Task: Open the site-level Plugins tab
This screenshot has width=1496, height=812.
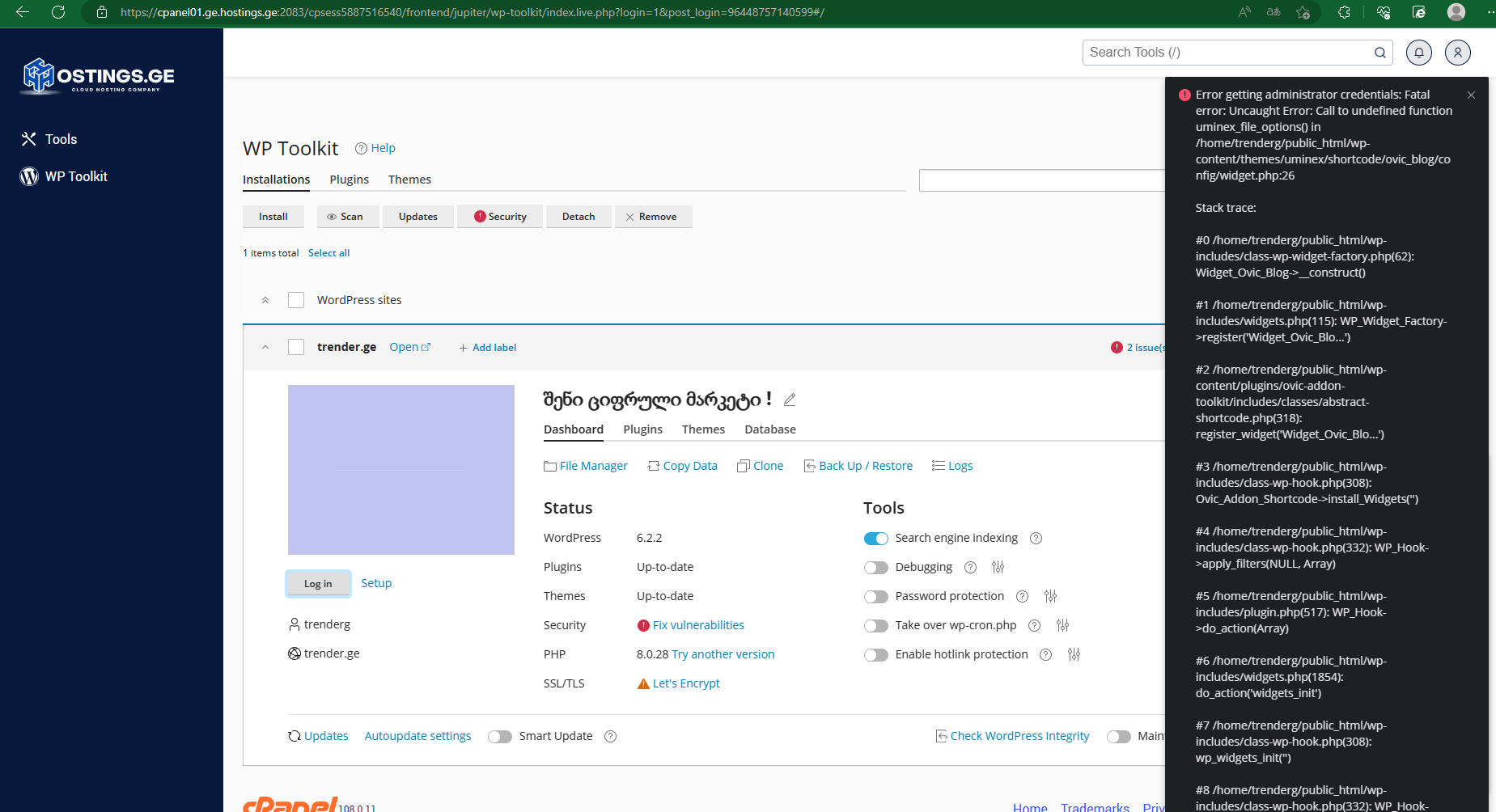Action: (643, 429)
